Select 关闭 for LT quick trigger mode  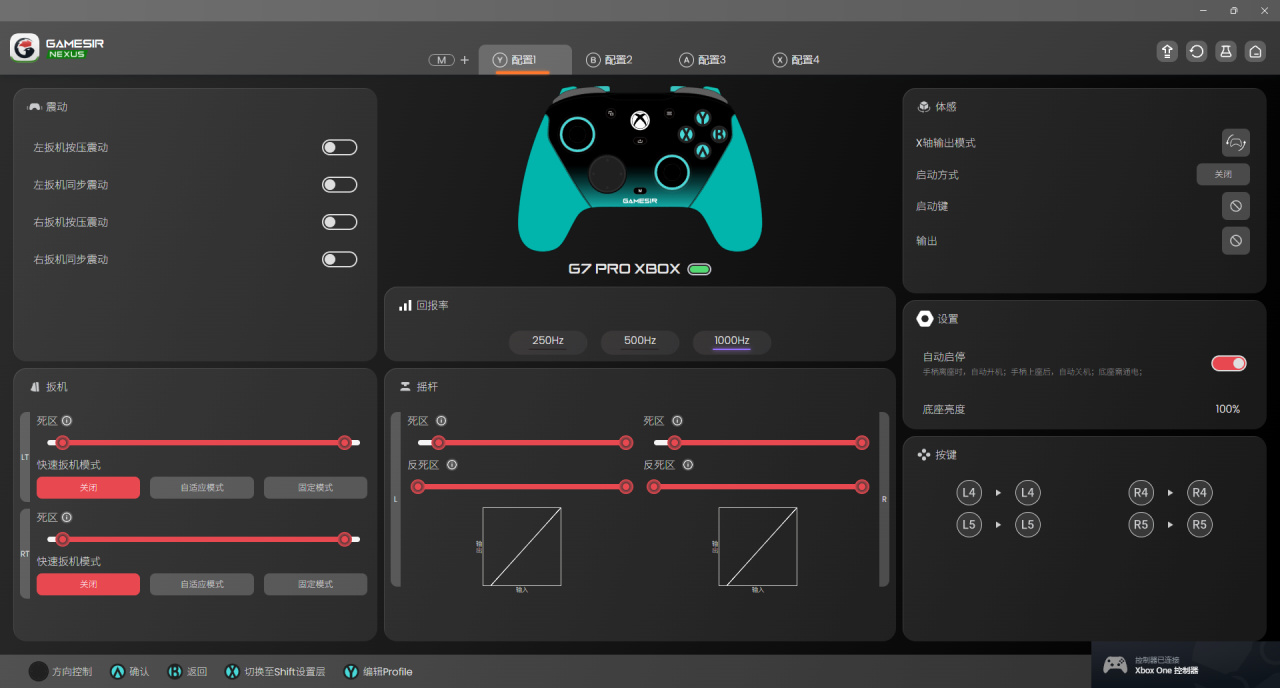pos(88,488)
